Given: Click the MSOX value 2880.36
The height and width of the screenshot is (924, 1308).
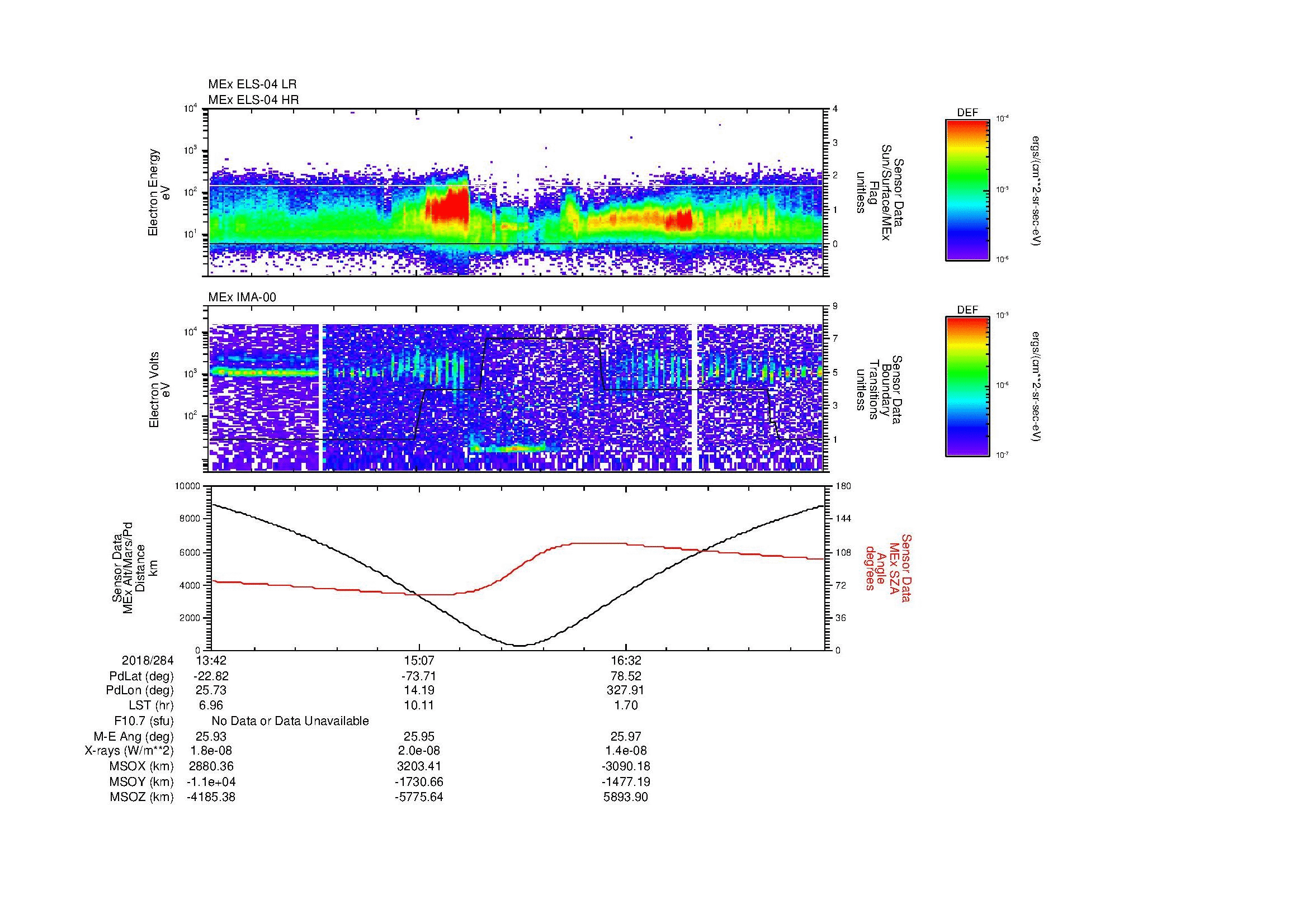Looking at the screenshot, I should 211,767.
